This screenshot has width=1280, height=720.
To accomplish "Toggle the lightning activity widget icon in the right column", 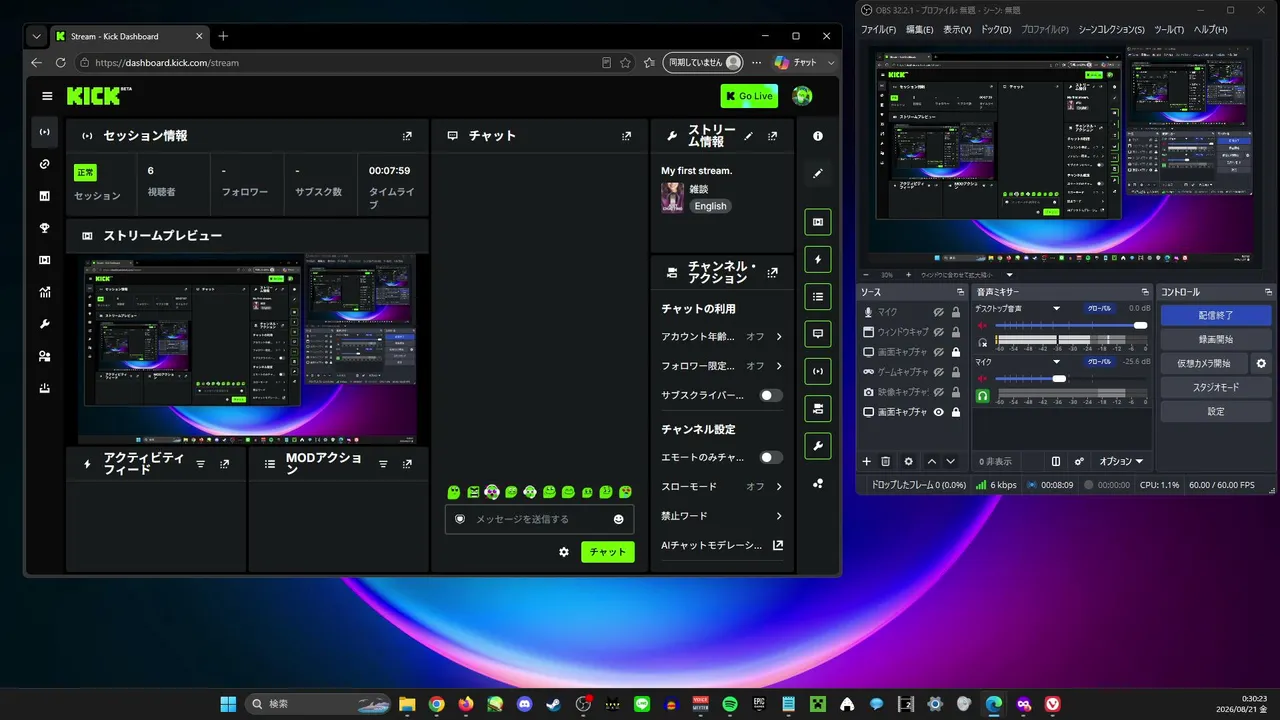I will 818,260.
